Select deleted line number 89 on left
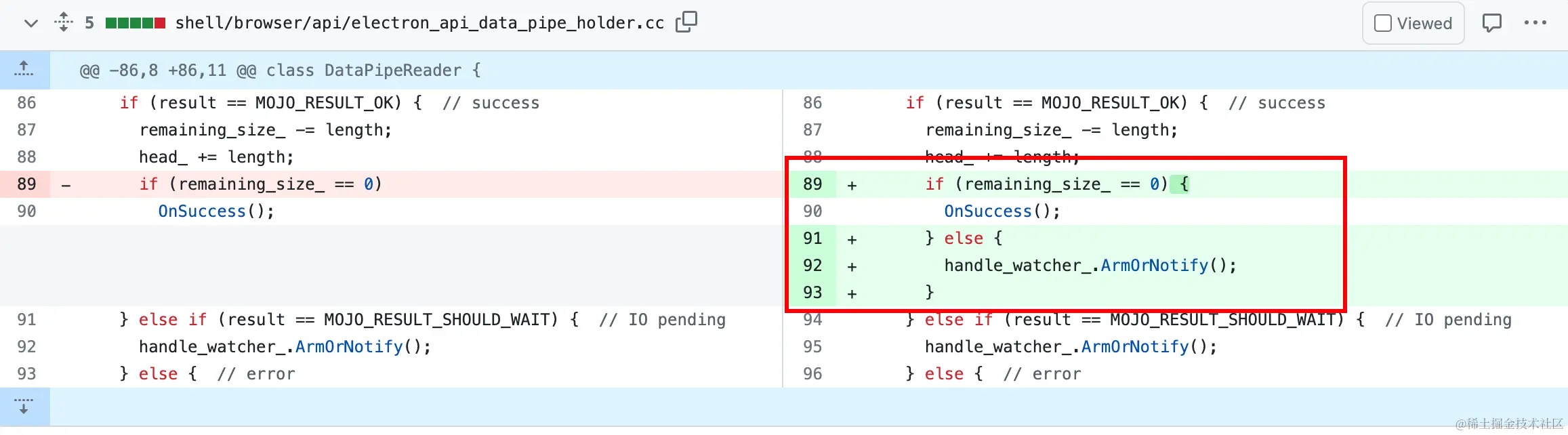 [x=26, y=184]
